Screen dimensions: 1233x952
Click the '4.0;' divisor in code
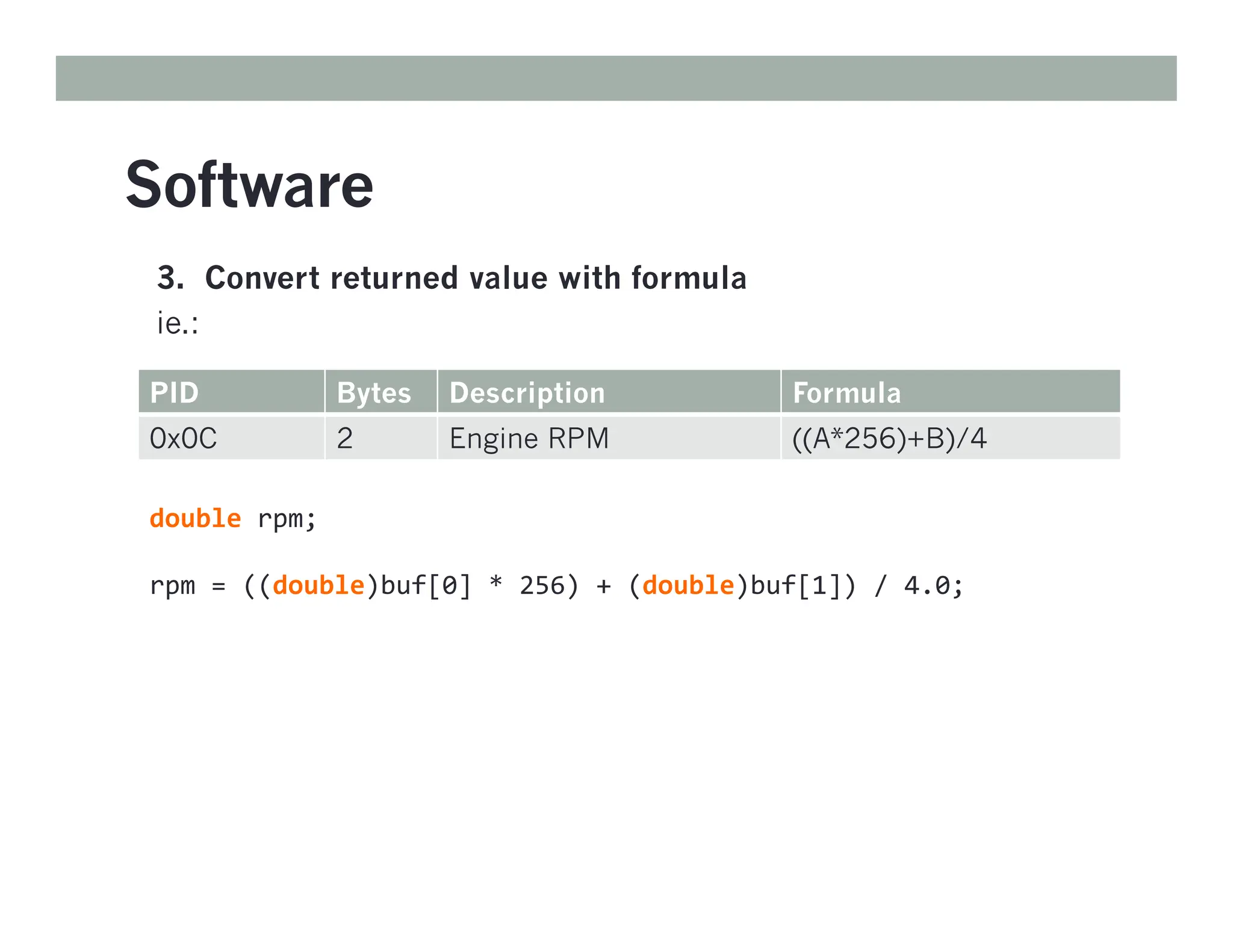(x=933, y=586)
